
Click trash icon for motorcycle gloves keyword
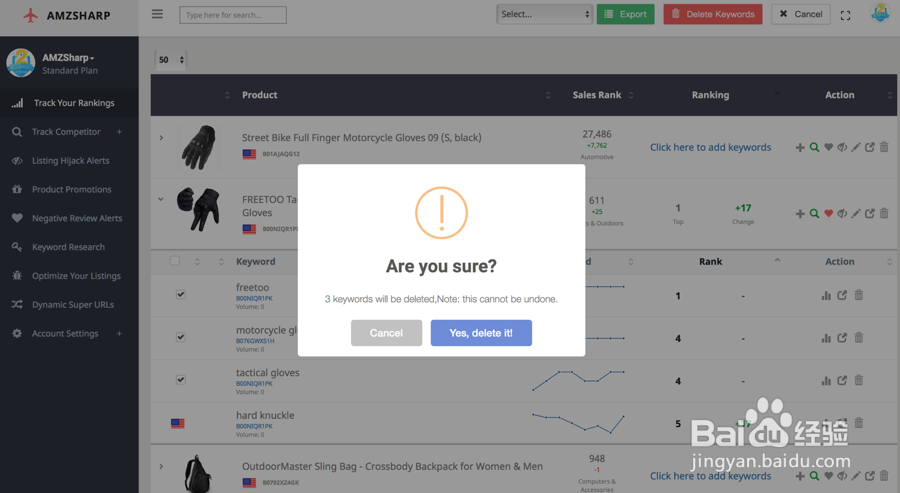859,337
